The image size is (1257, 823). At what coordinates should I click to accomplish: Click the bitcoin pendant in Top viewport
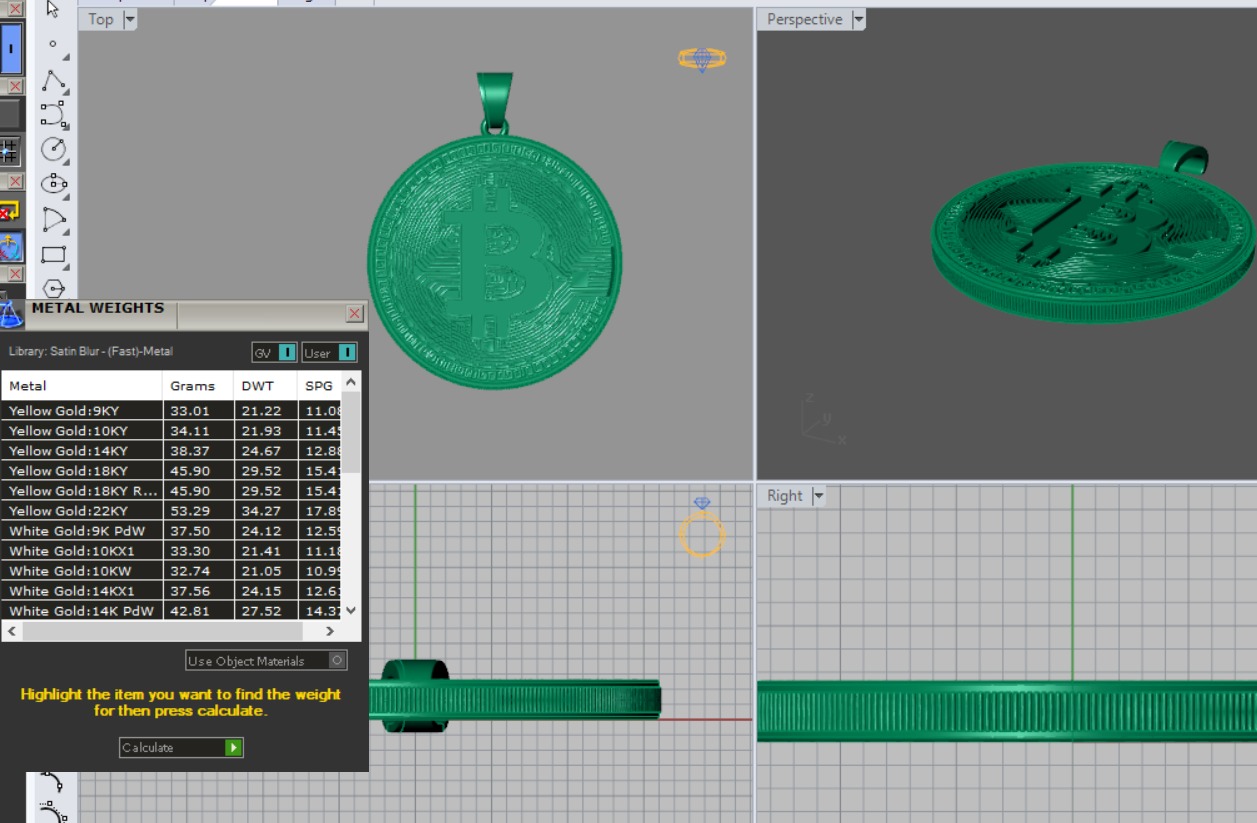click(x=494, y=262)
